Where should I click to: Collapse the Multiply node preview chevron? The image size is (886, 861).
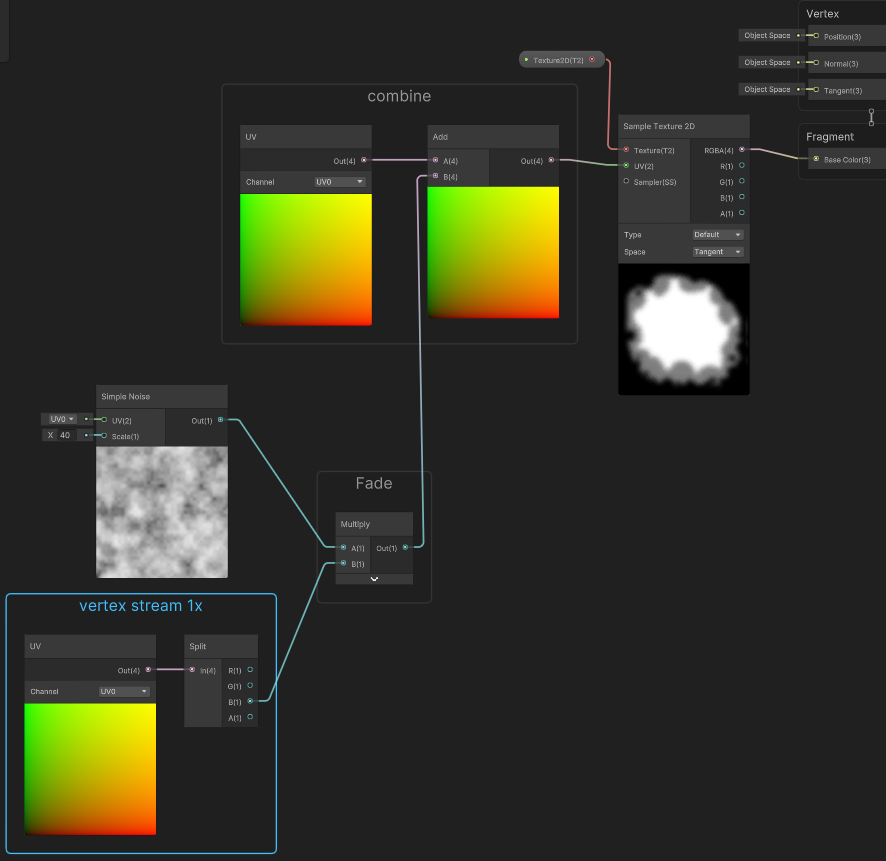pyautogui.click(x=374, y=579)
